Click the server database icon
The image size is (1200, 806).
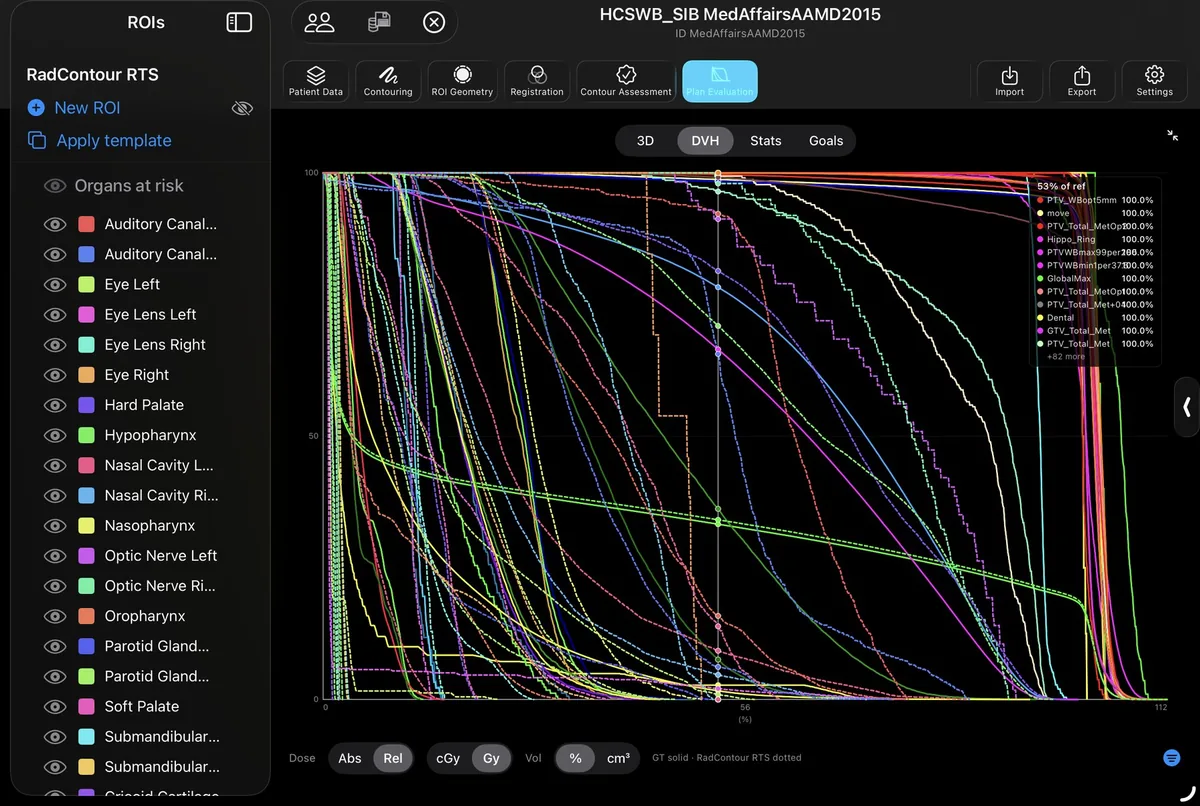coord(379,22)
